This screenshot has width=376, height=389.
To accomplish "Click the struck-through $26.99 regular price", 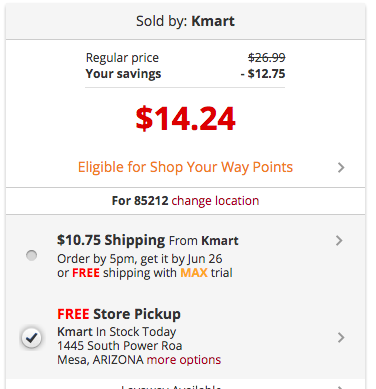I will 267,58.
